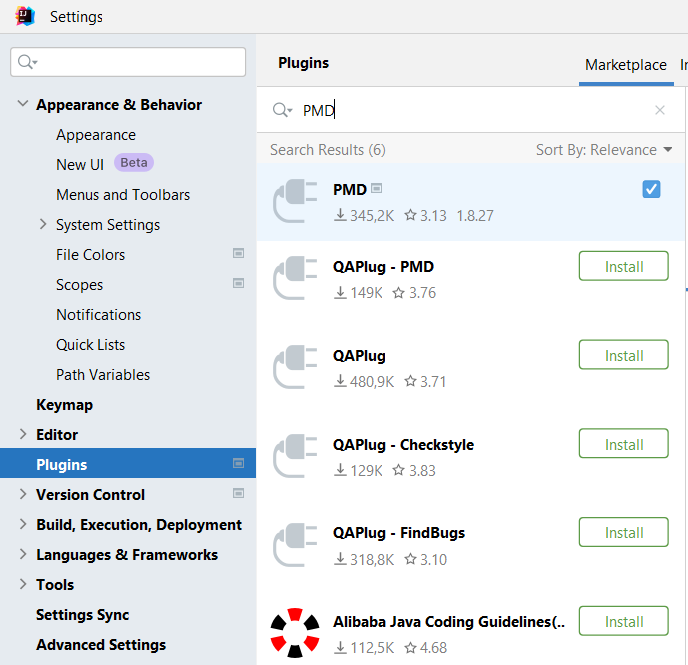Click the QAPlug plugin icon
This screenshot has height=665, width=688.
point(295,367)
